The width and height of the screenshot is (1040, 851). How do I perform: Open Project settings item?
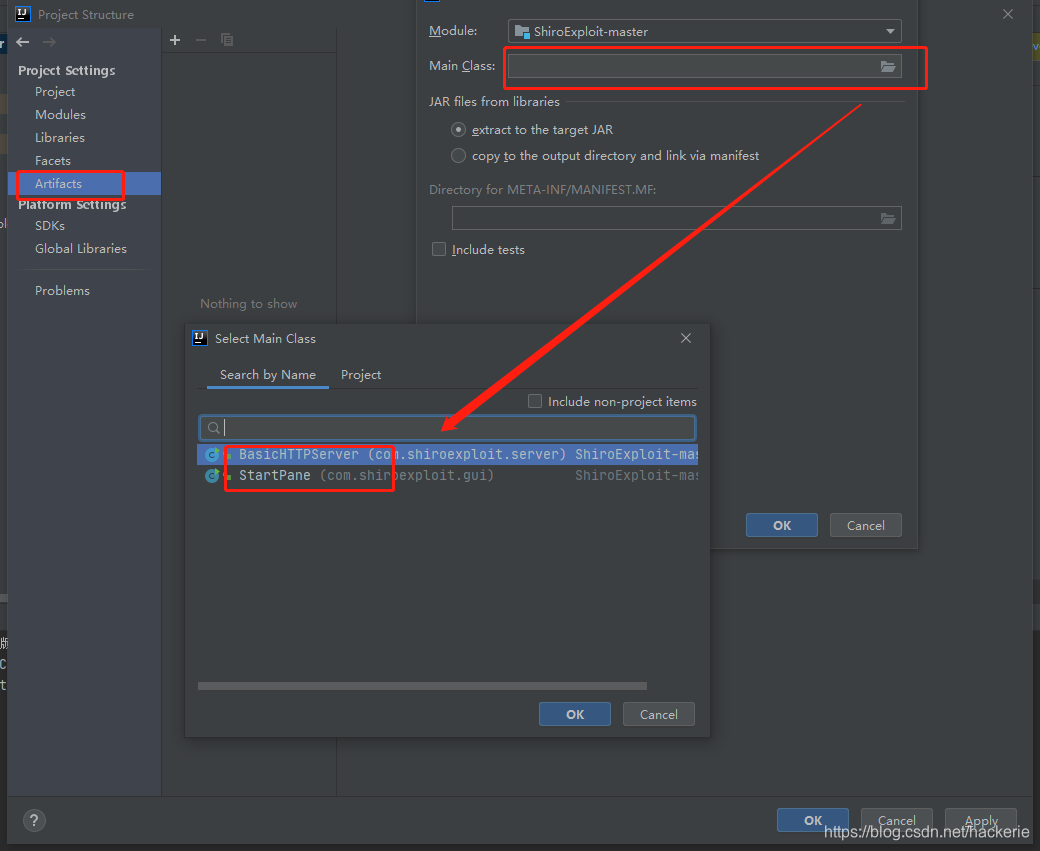(x=55, y=92)
